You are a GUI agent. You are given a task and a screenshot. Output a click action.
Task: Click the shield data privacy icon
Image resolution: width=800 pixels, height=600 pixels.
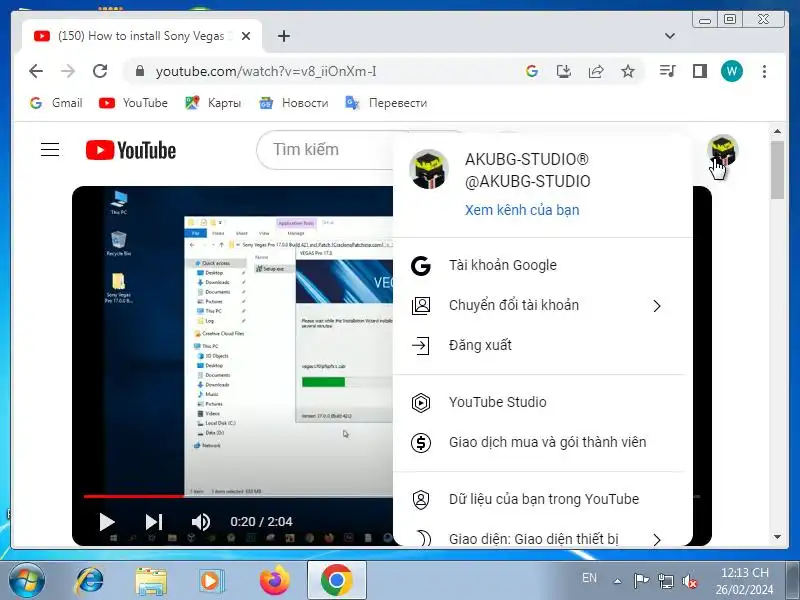tap(421, 499)
